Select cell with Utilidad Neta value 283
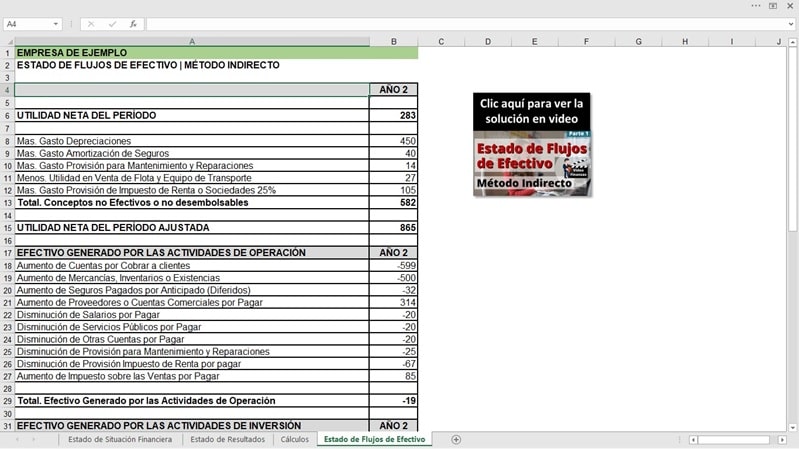Viewport: 799px width, 449px height. pos(393,115)
